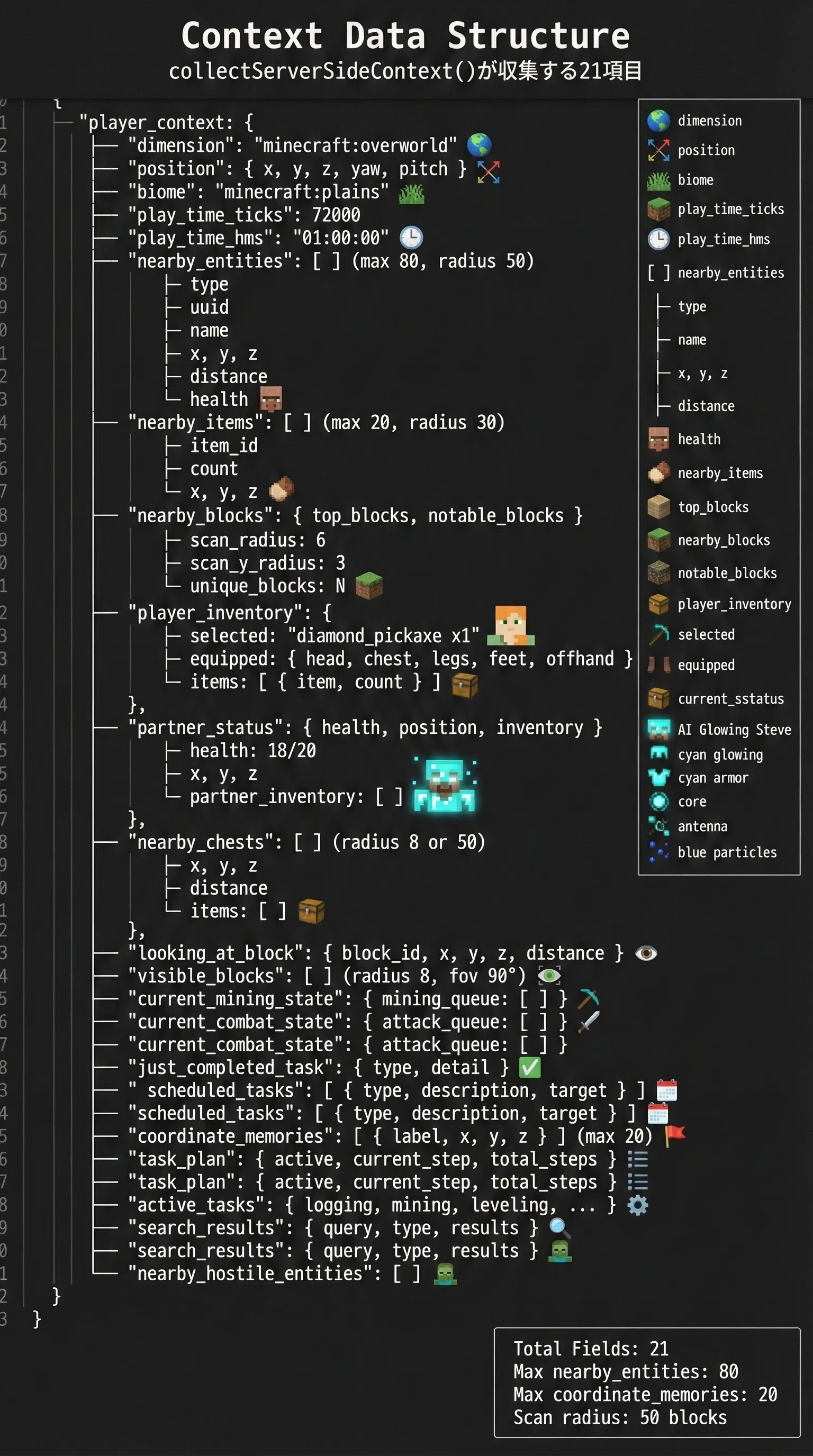Viewport: 813px width, 1456px height.
Task: Click the "uuid" row under nearby_entities
Action: [209, 307]
